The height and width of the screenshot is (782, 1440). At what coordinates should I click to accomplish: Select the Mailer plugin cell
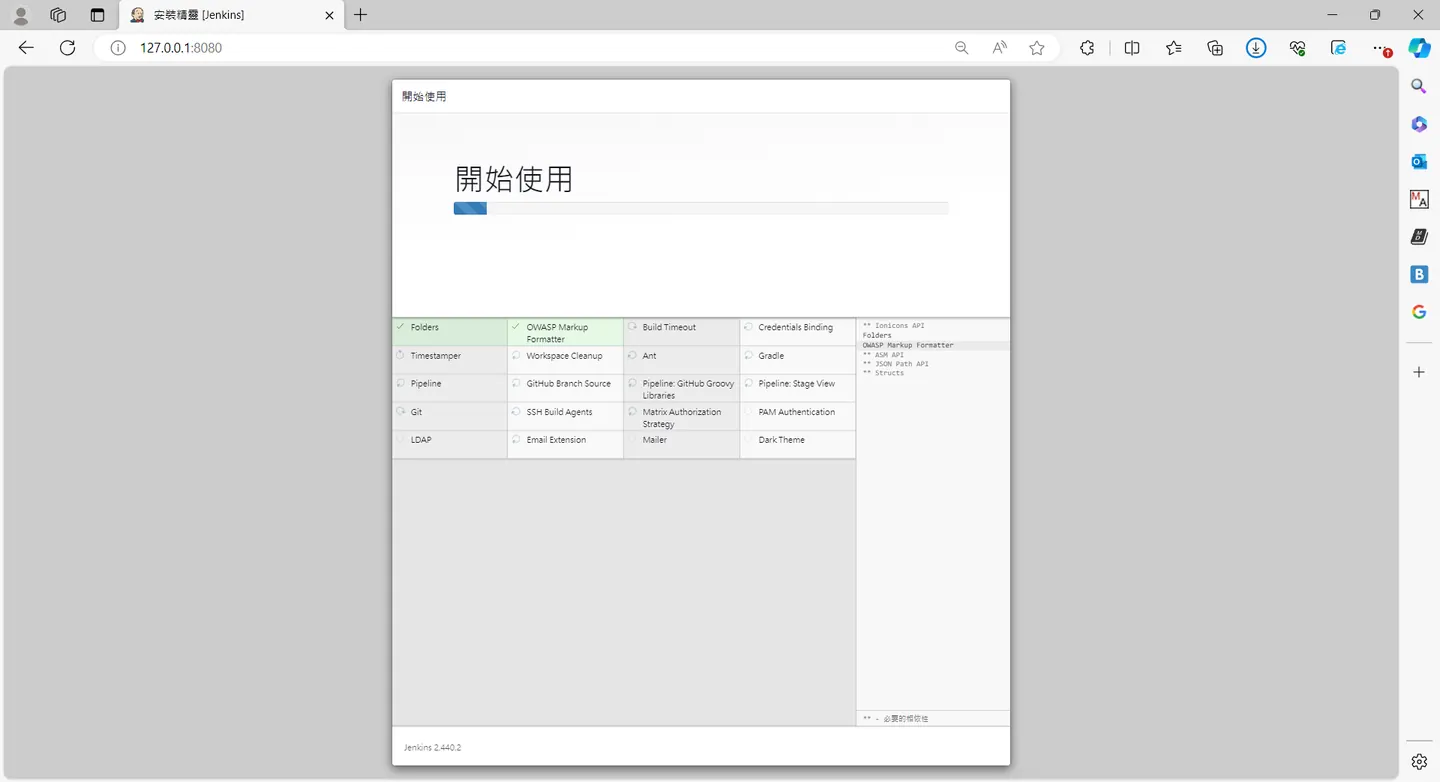coord(682,445)
